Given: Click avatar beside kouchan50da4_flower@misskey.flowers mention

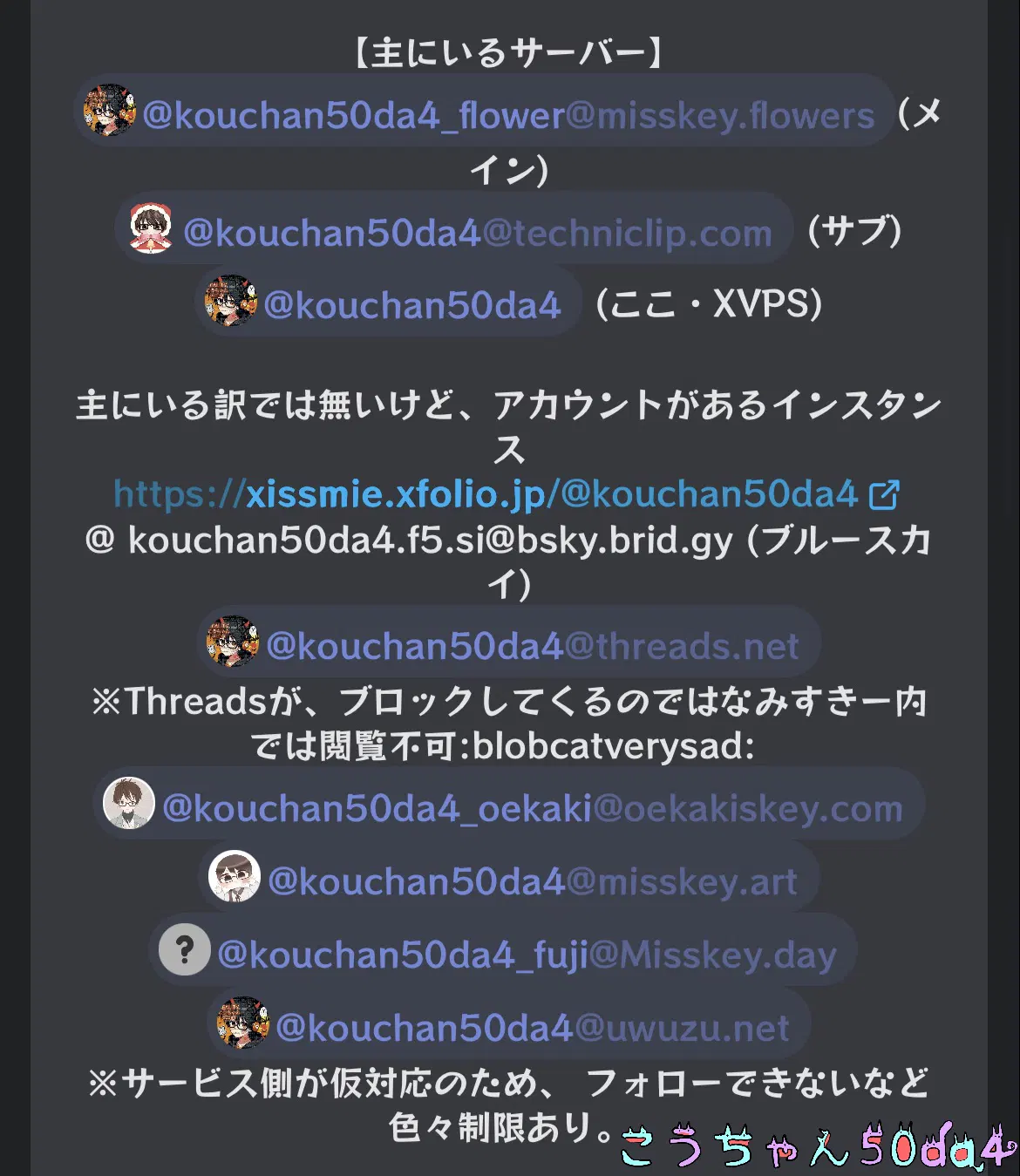Looking at the screenshot, I should click(x=110, y=110).
